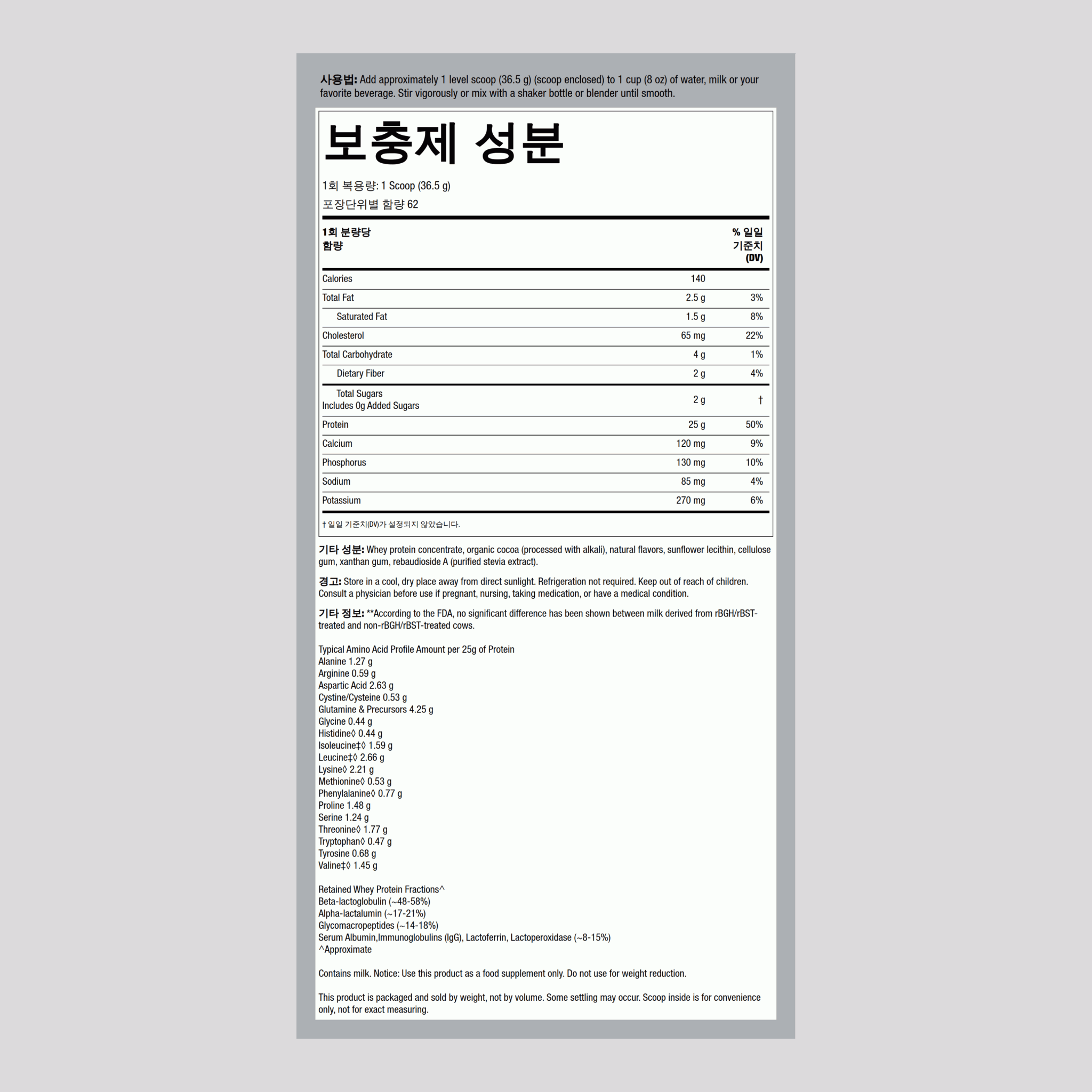Click the Calories value '140'
The width and height of the screenshot is (1092, 1092).
[697, 279]
